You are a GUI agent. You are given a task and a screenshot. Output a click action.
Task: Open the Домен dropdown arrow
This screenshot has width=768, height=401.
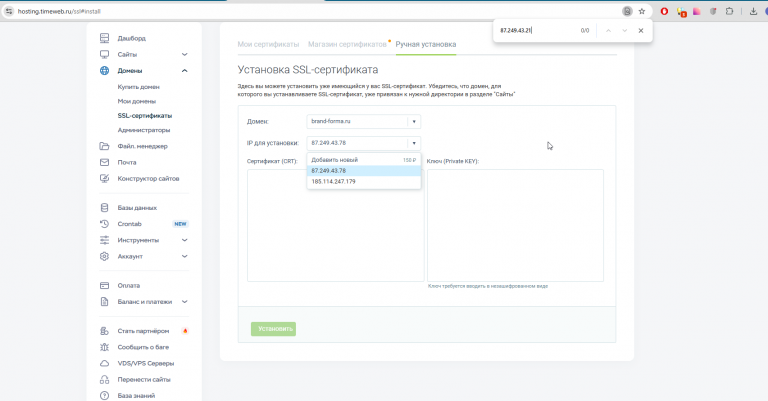tap(414, 121)
